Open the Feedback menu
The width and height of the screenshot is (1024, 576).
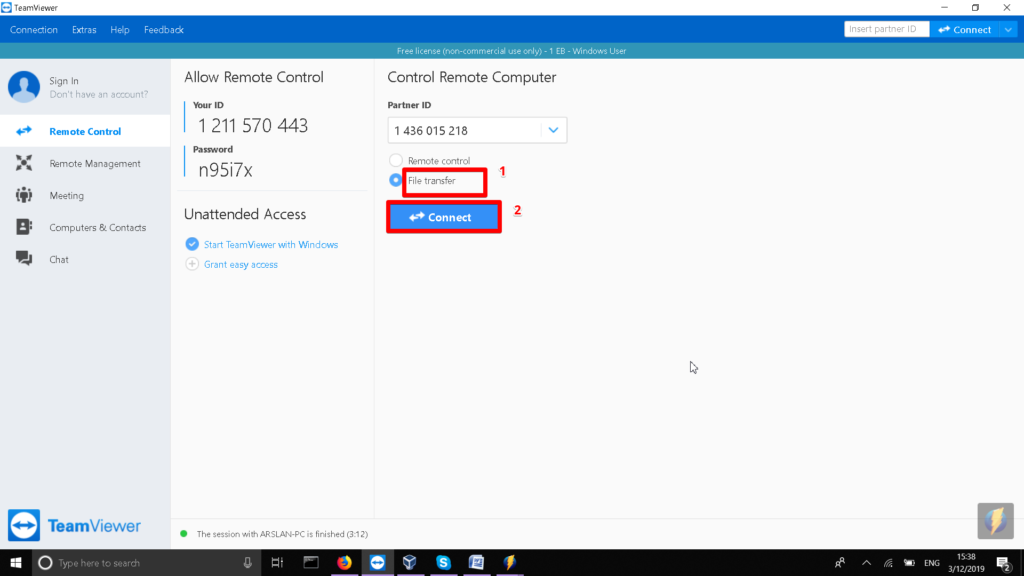[x=164, y=30]
